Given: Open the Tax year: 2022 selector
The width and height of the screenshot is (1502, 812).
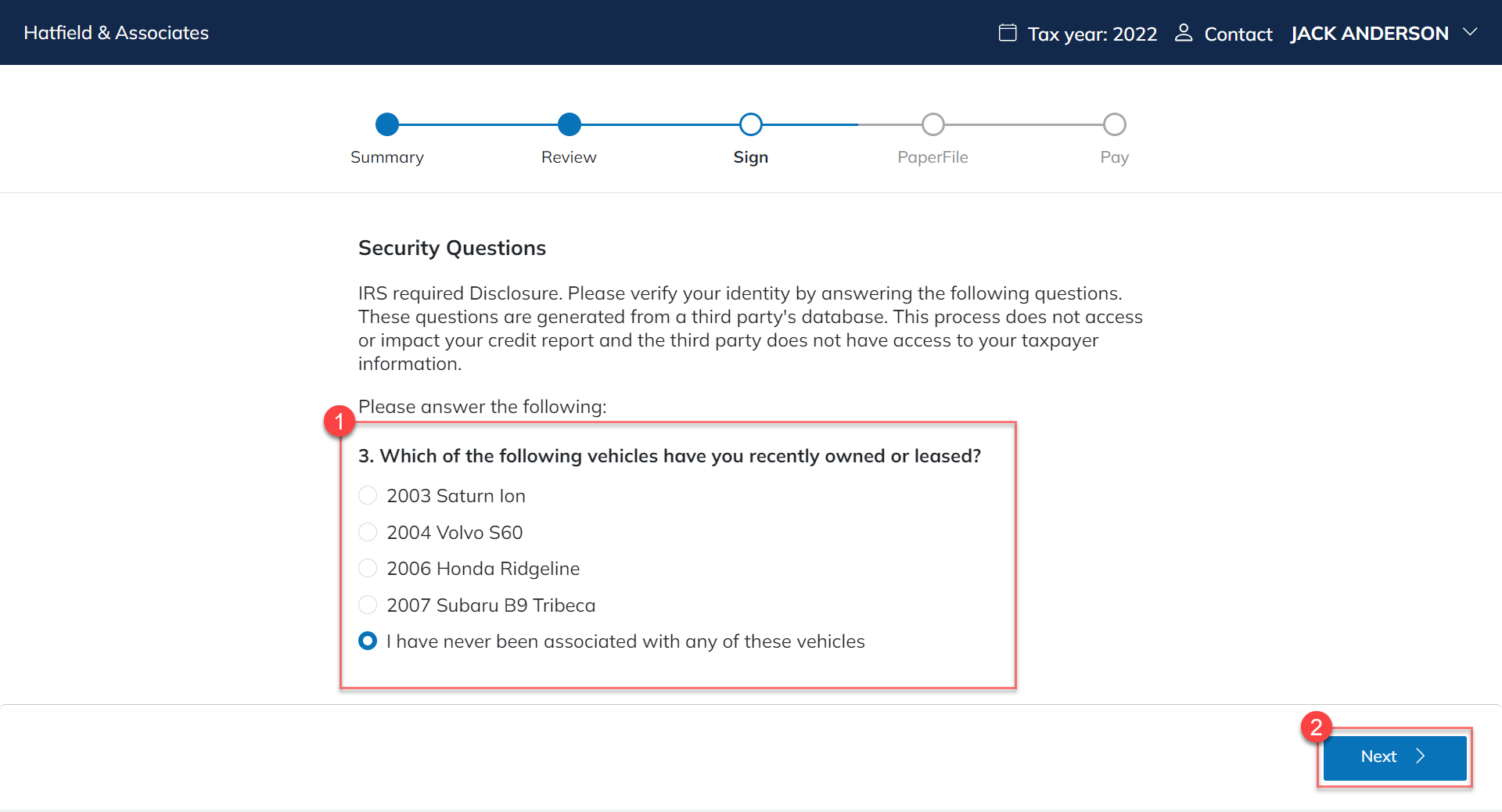Looking at the screenshot, I should [1092, 34].
